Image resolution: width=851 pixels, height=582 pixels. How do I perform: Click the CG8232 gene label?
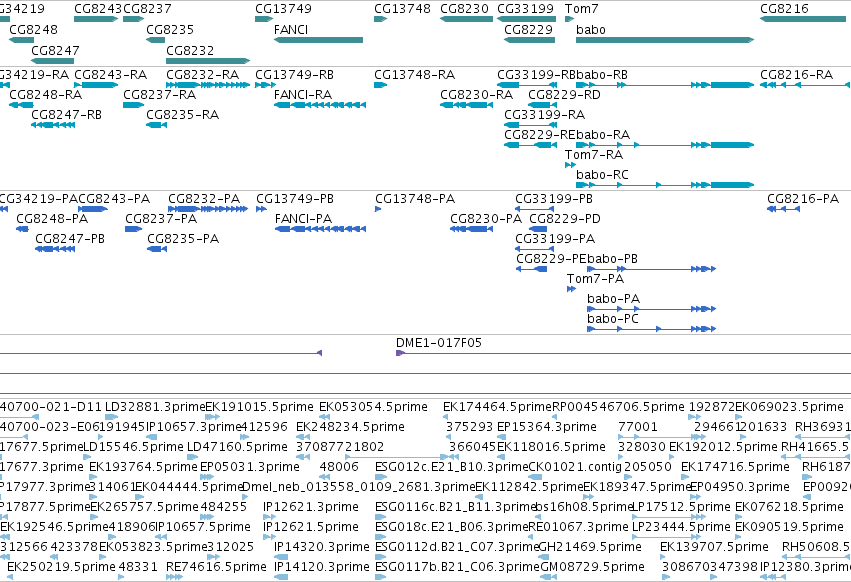tap(190, 50)
